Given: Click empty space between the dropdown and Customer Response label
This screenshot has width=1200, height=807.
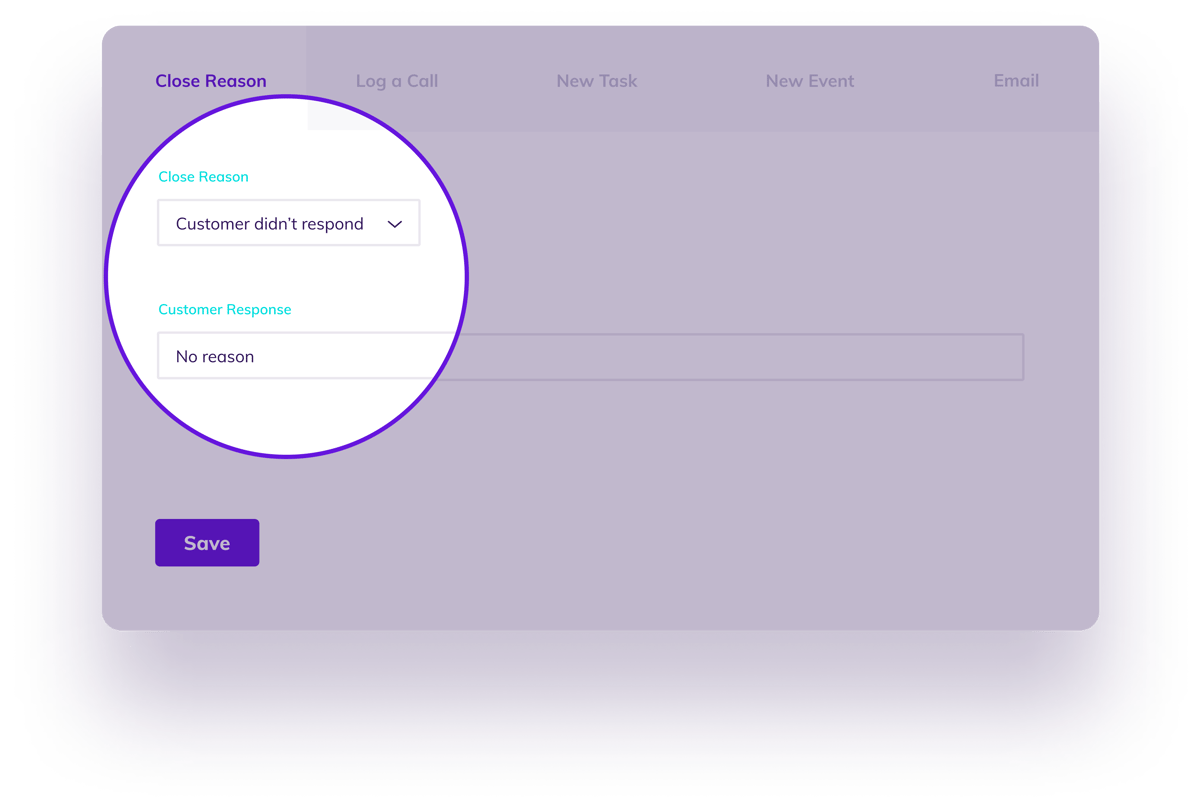Looking at the screenshot, I should pyautogui.click(x=288, y=275).
